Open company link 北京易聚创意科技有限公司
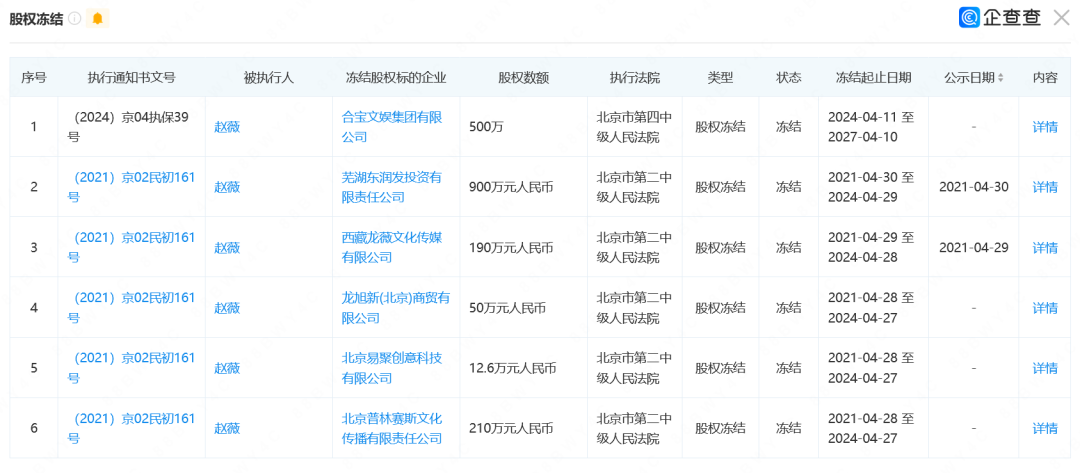The image size is (1080, 473). tap(392, 368)
